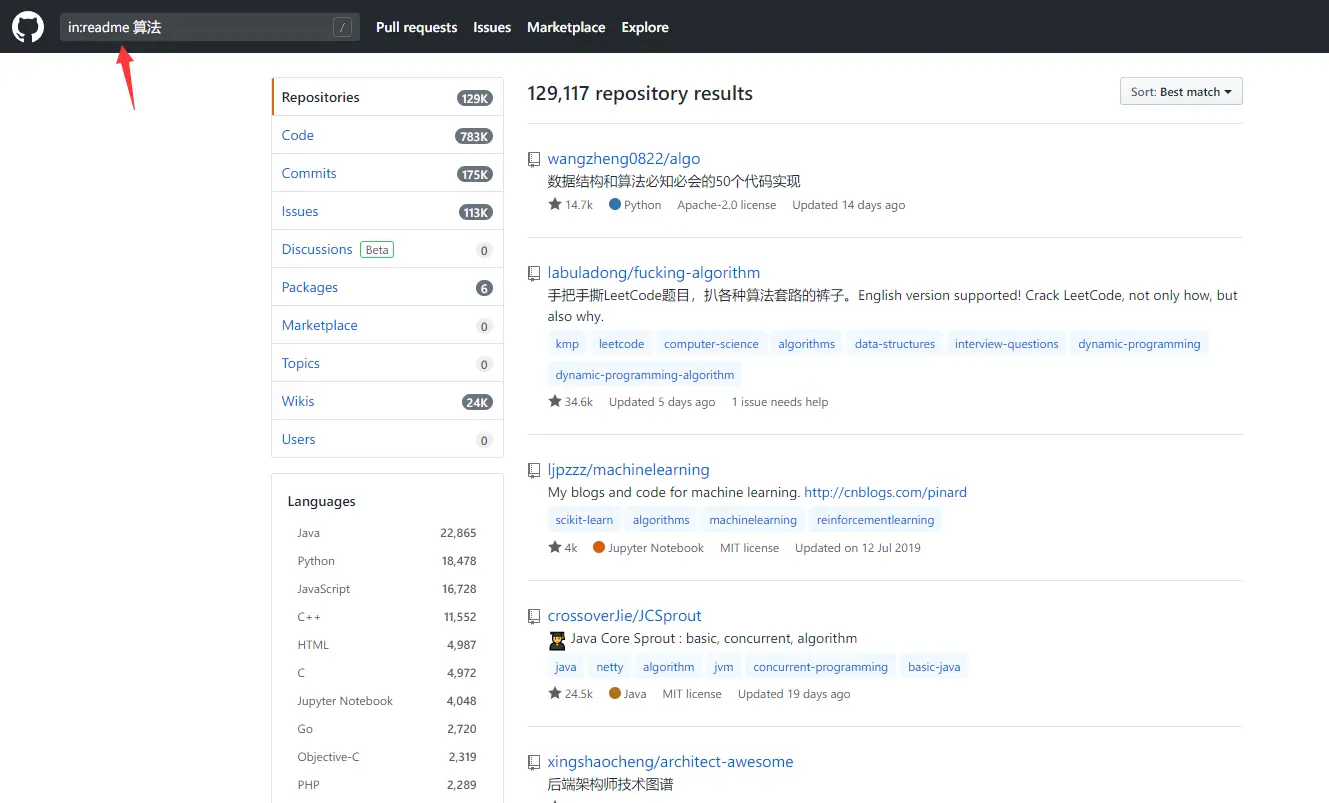This screenshot has width=1329, height=803.
Task: Select the Repositories results category
Action: coord(387,97)
